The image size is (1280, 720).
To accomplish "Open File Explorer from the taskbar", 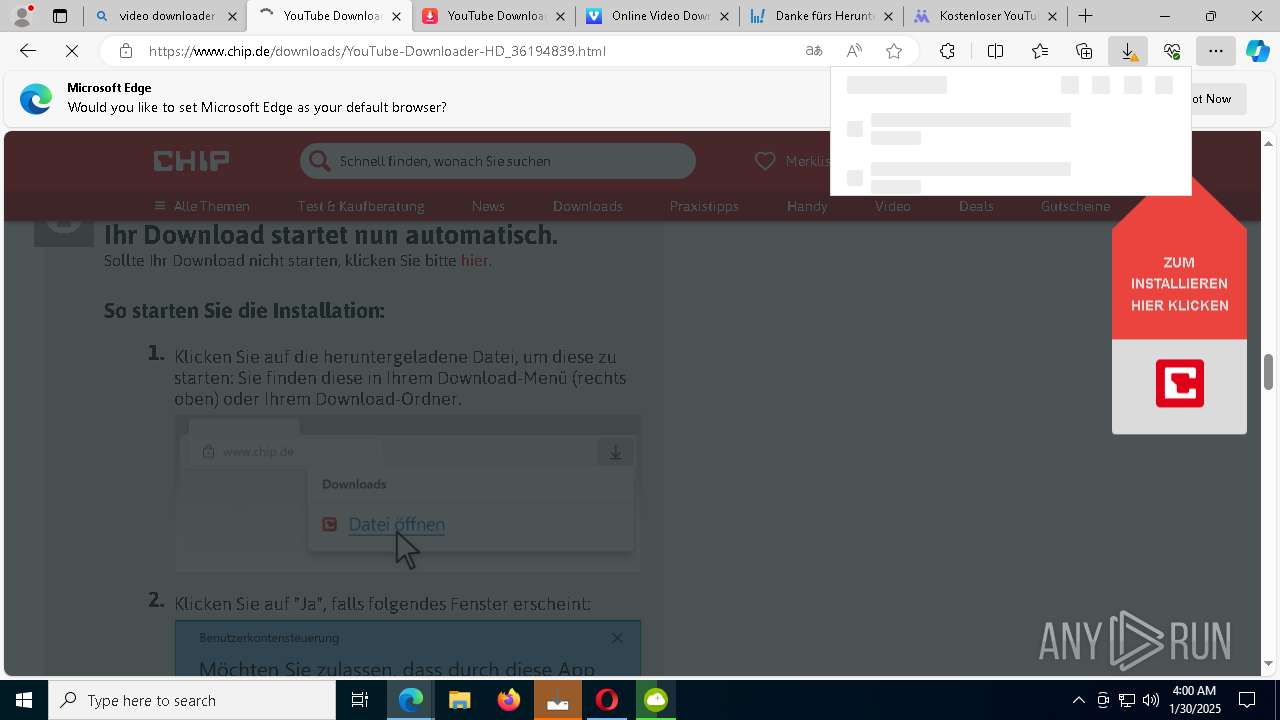I will (x=460, y=700).
